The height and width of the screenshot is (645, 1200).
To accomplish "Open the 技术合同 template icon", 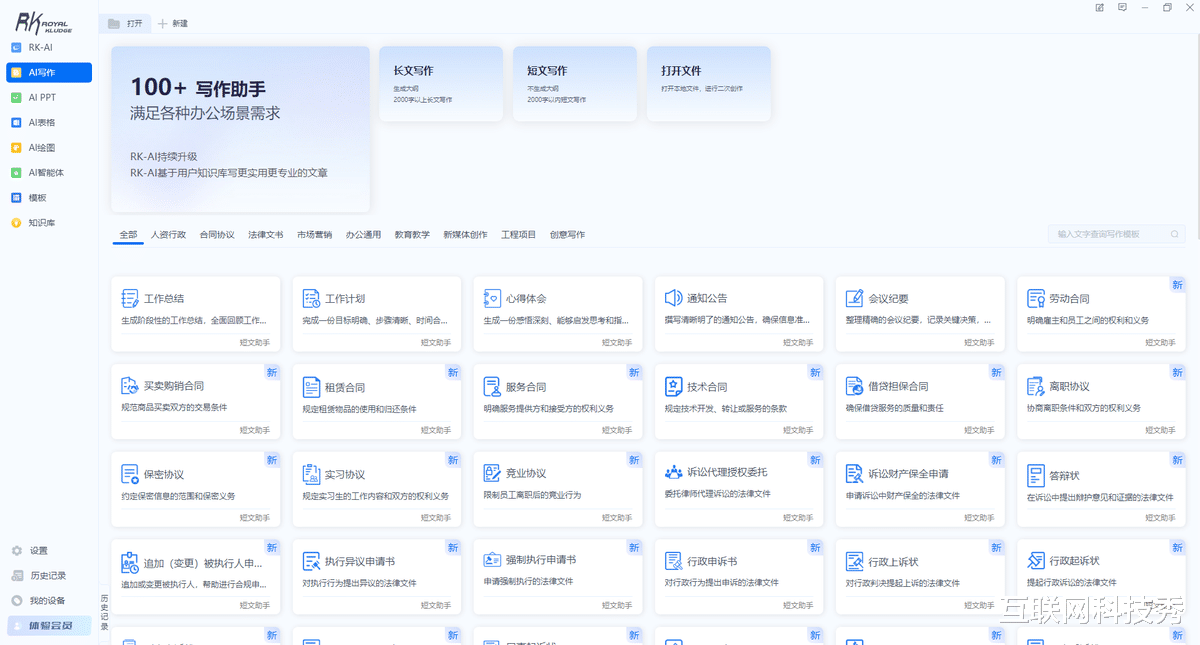I will coord(673,386).
